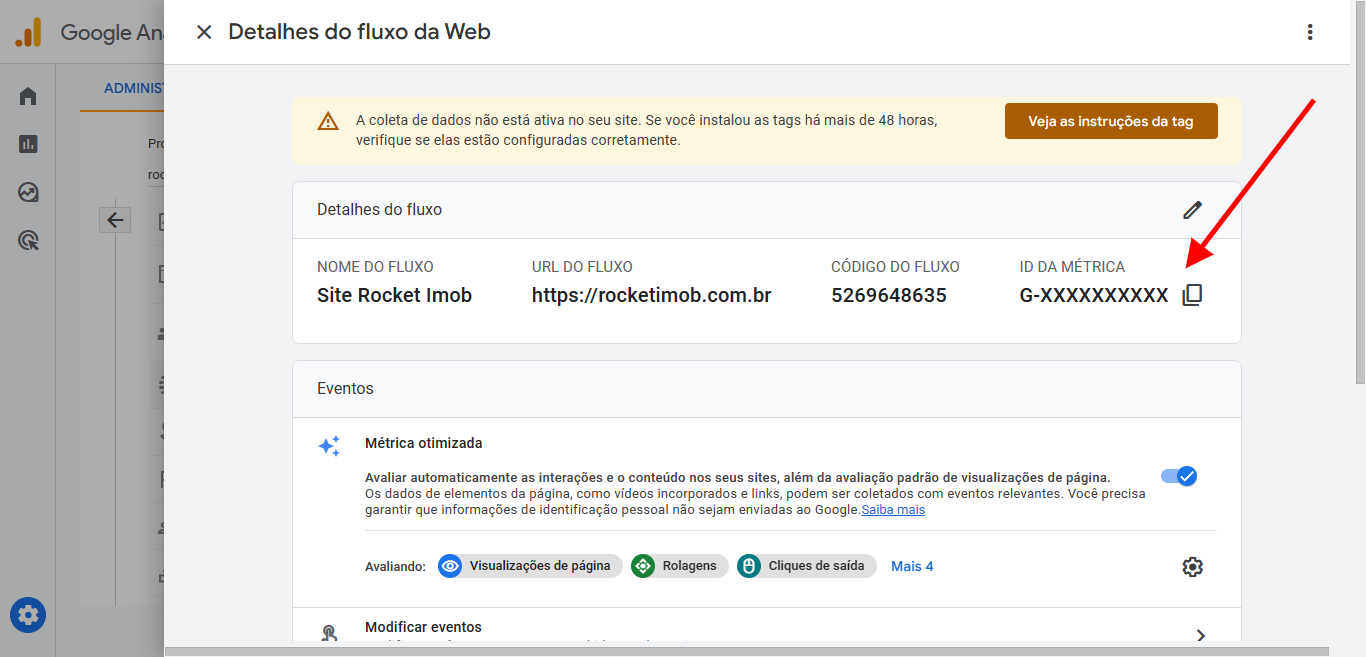The height and width of the screenshot is (657, 1366).
Task: Click the back arrow button in admin column
Action: coord(115,220)
